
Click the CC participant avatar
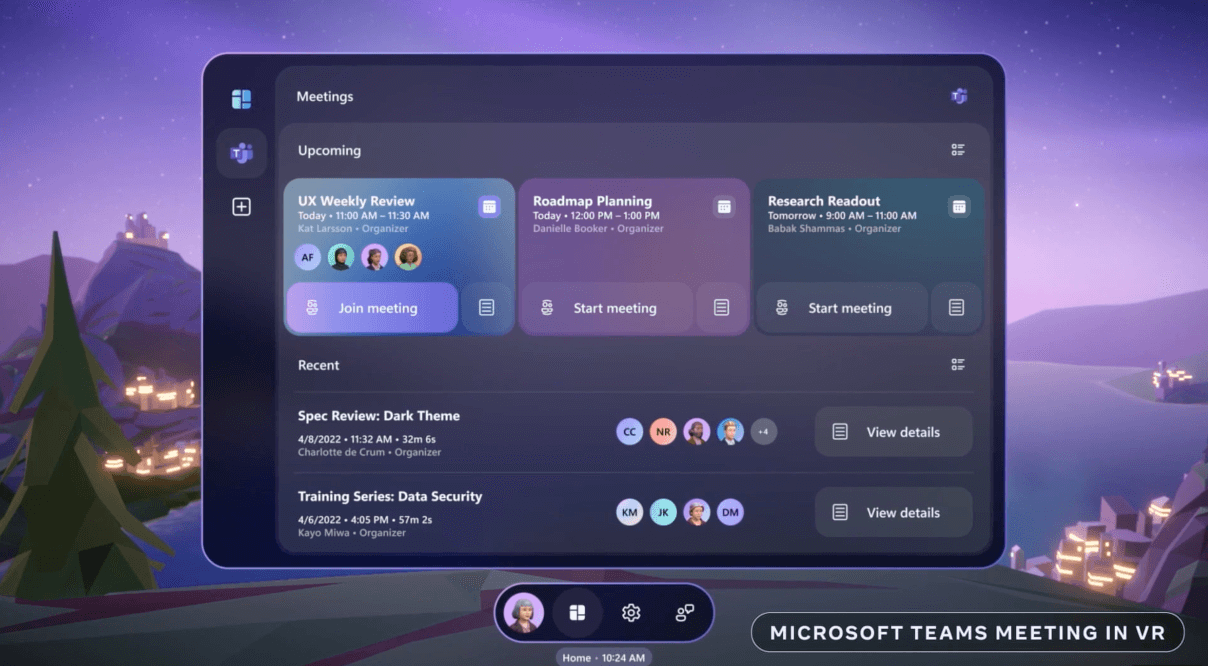pos(629,432)
